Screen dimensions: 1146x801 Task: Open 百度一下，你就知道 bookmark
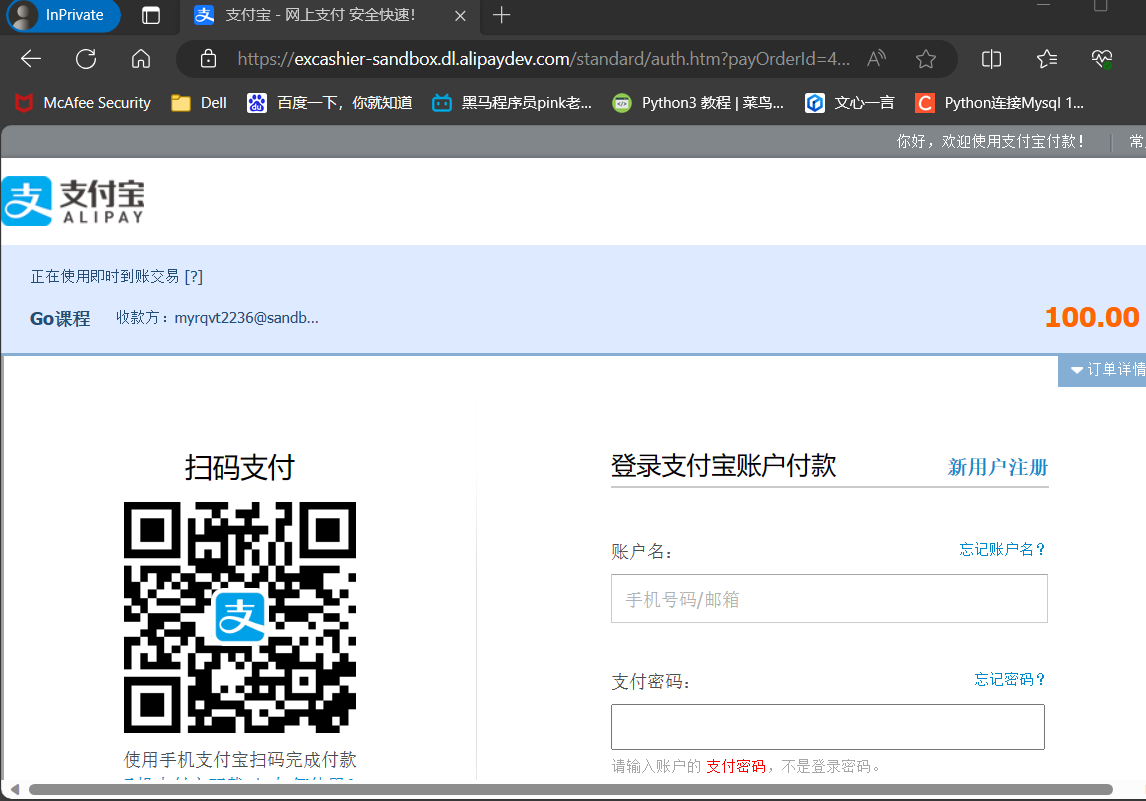(x=330, y=103)
